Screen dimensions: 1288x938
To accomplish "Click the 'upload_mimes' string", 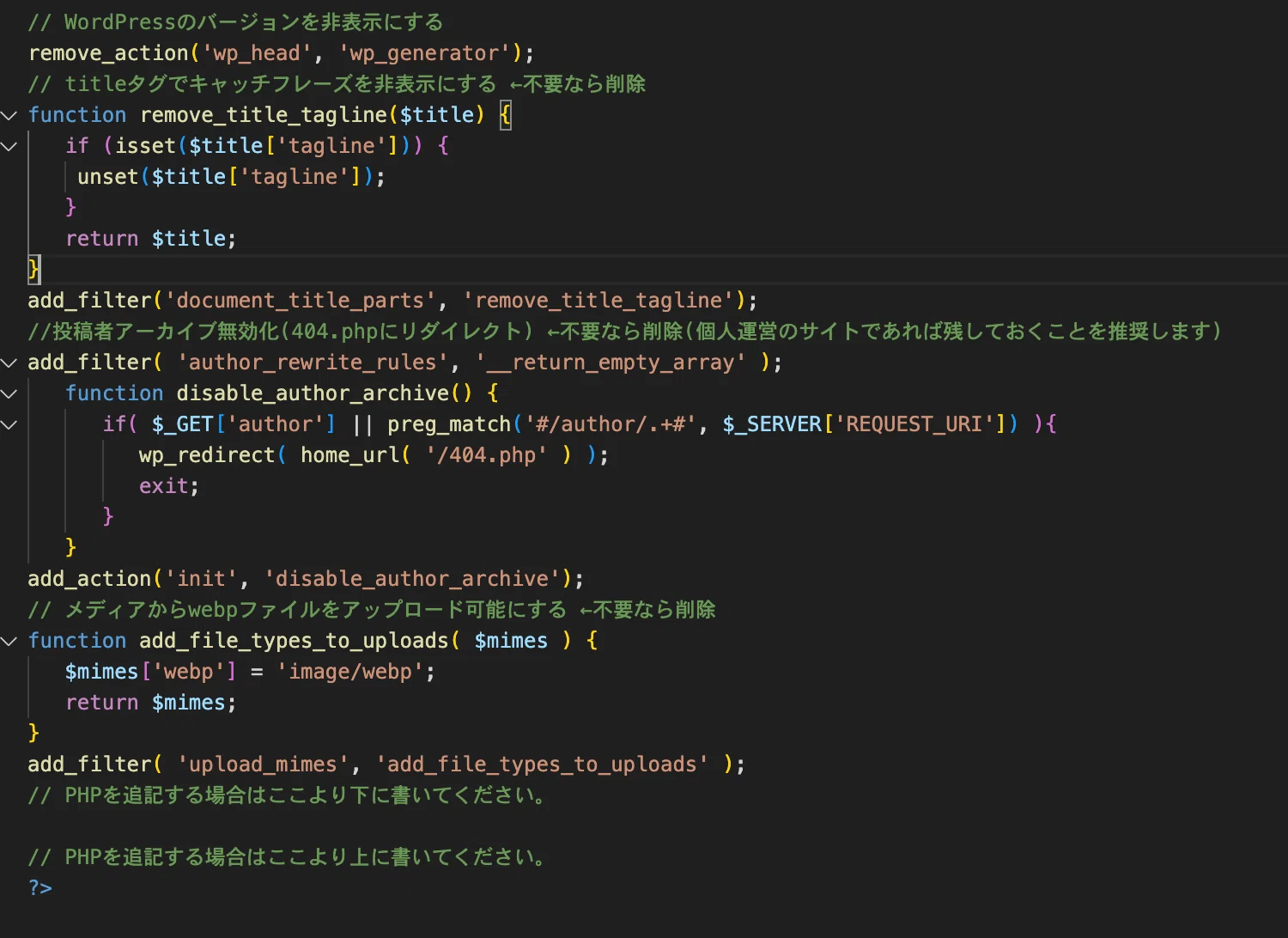I will pos(263,764).
